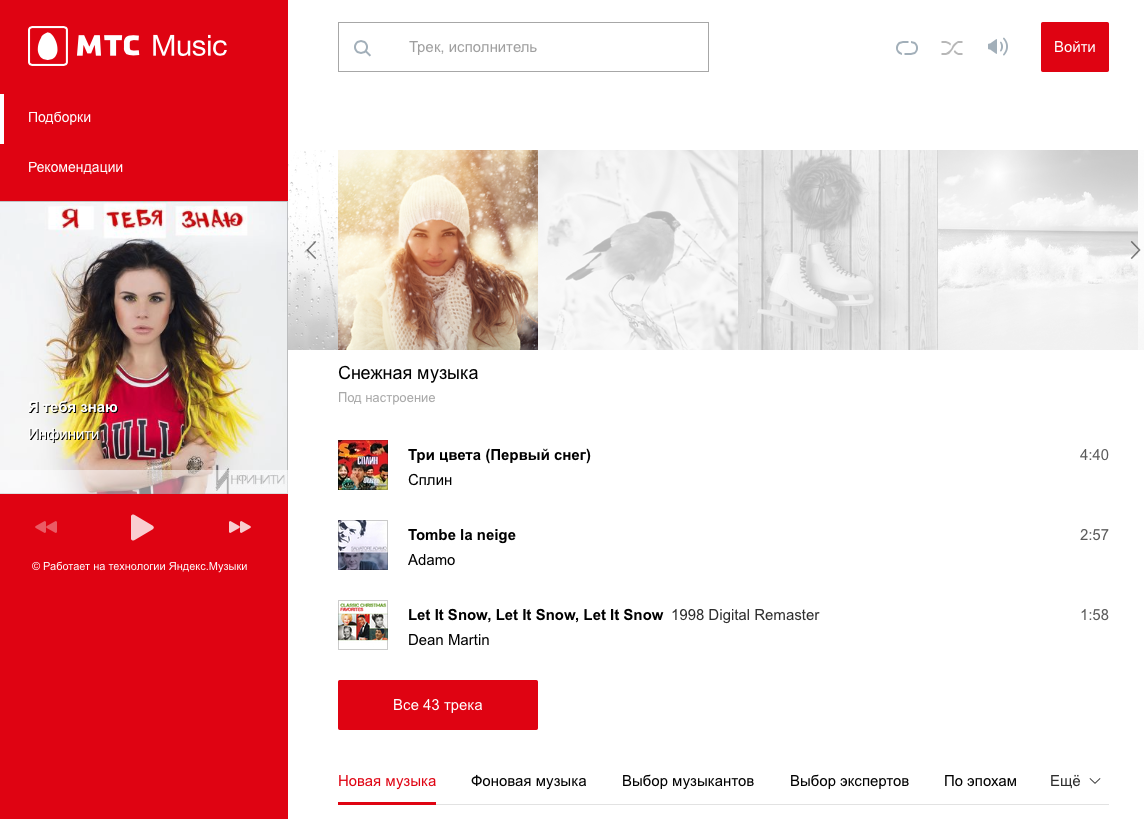Select the bullfinch playlist thumbnail
The image size is (1144, 819).
638,250
